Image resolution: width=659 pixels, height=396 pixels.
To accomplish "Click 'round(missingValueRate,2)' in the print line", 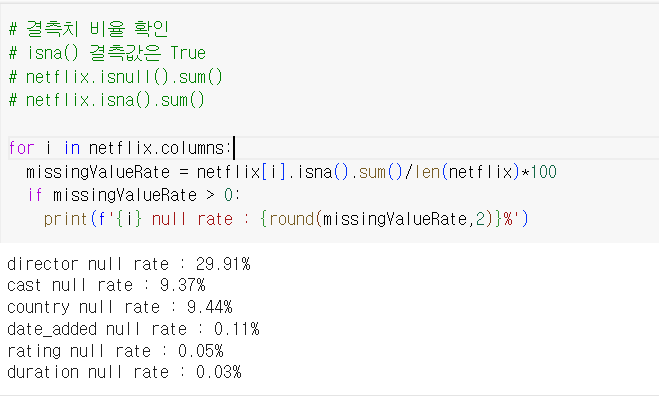I will click(381, 219).
